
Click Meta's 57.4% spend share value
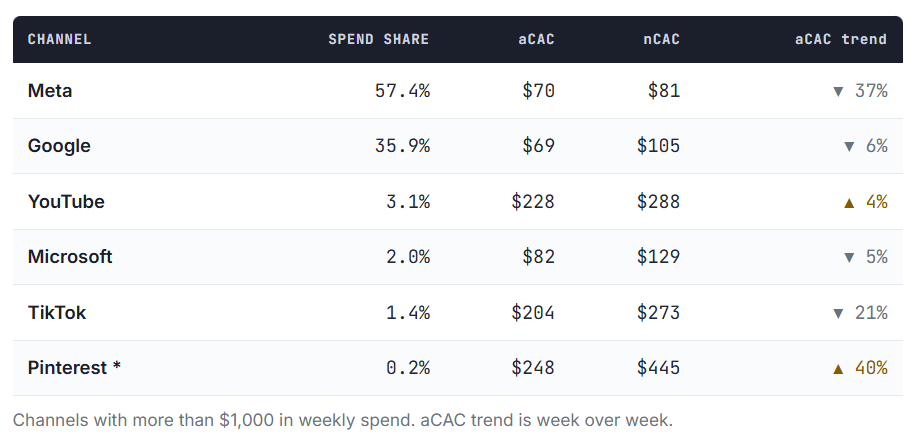click(402, 91)
